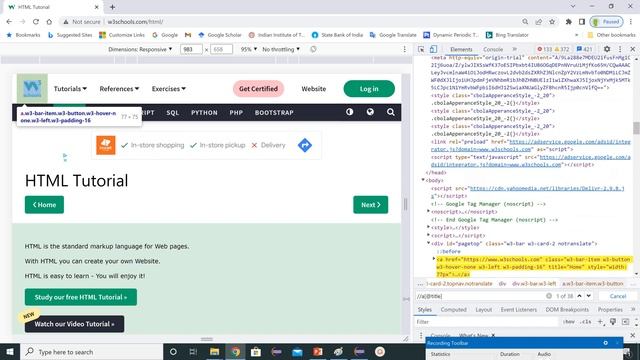This screenshot has height=360, width=640.
Task: Add new style rule plus icon
Action: pyautogui.click(x=600, y=322)
